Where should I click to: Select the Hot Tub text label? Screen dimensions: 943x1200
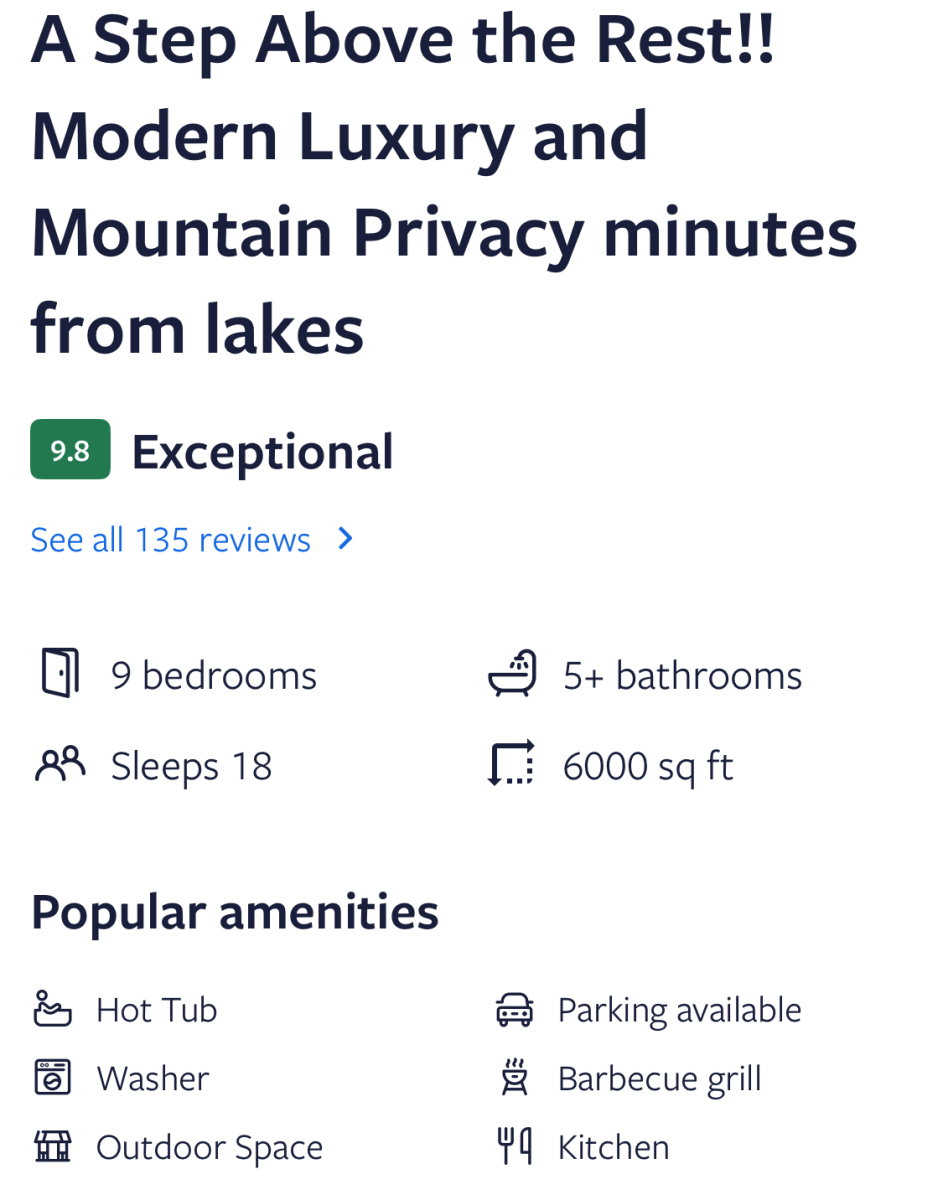[x=157, y=1010]
